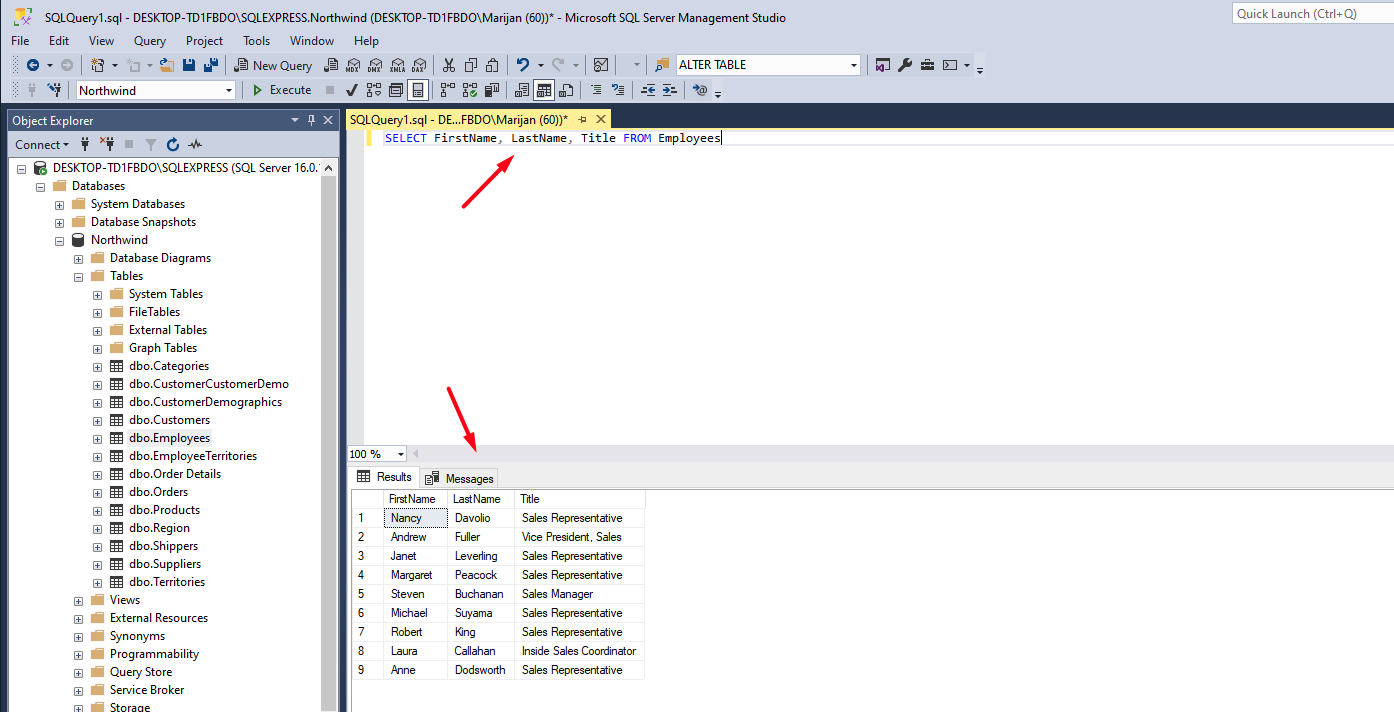1394x712 pixels.
Task: Select dbo.Orders in the tree
Action: click(x=158, y=492)
